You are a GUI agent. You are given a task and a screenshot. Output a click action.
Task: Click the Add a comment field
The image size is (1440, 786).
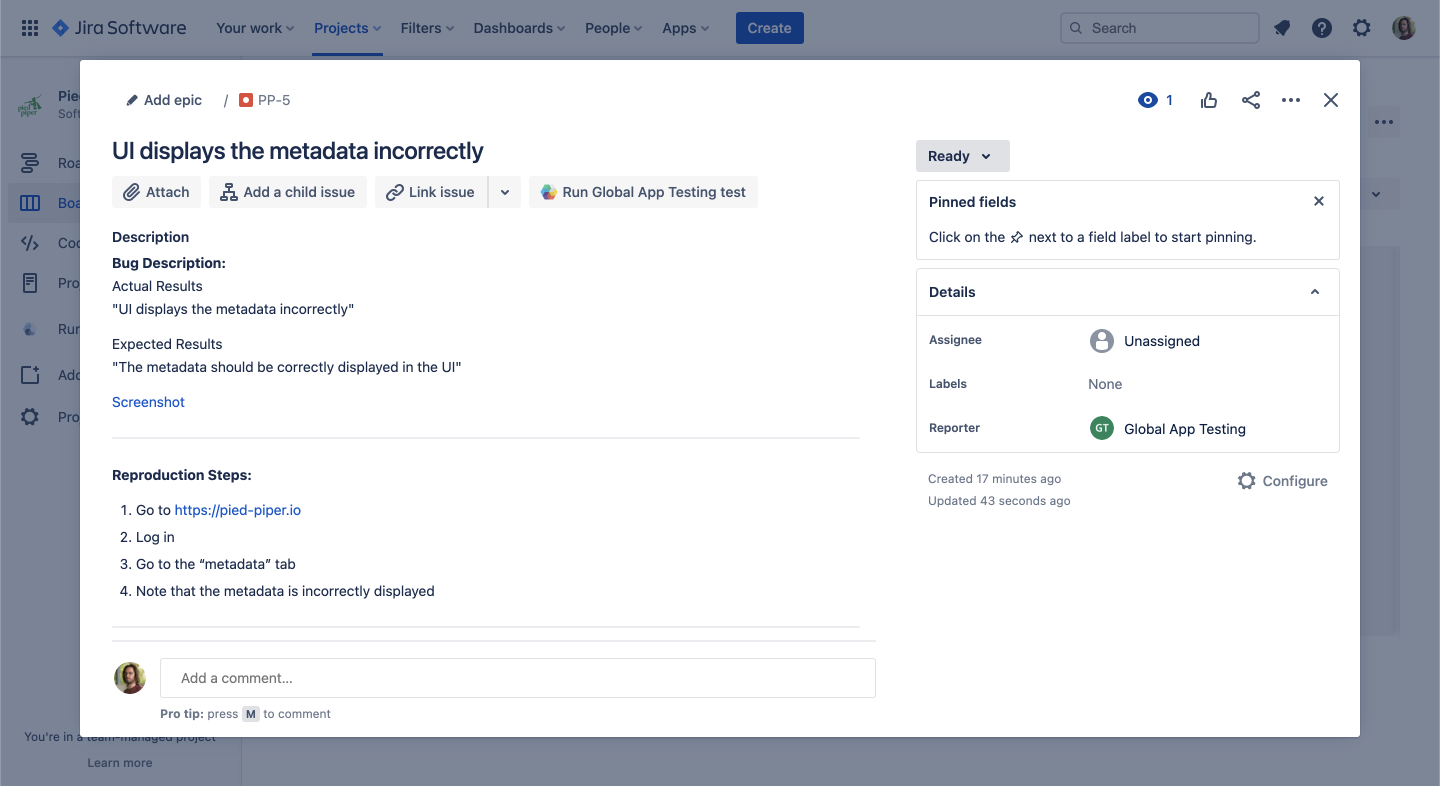coord(517,678)
